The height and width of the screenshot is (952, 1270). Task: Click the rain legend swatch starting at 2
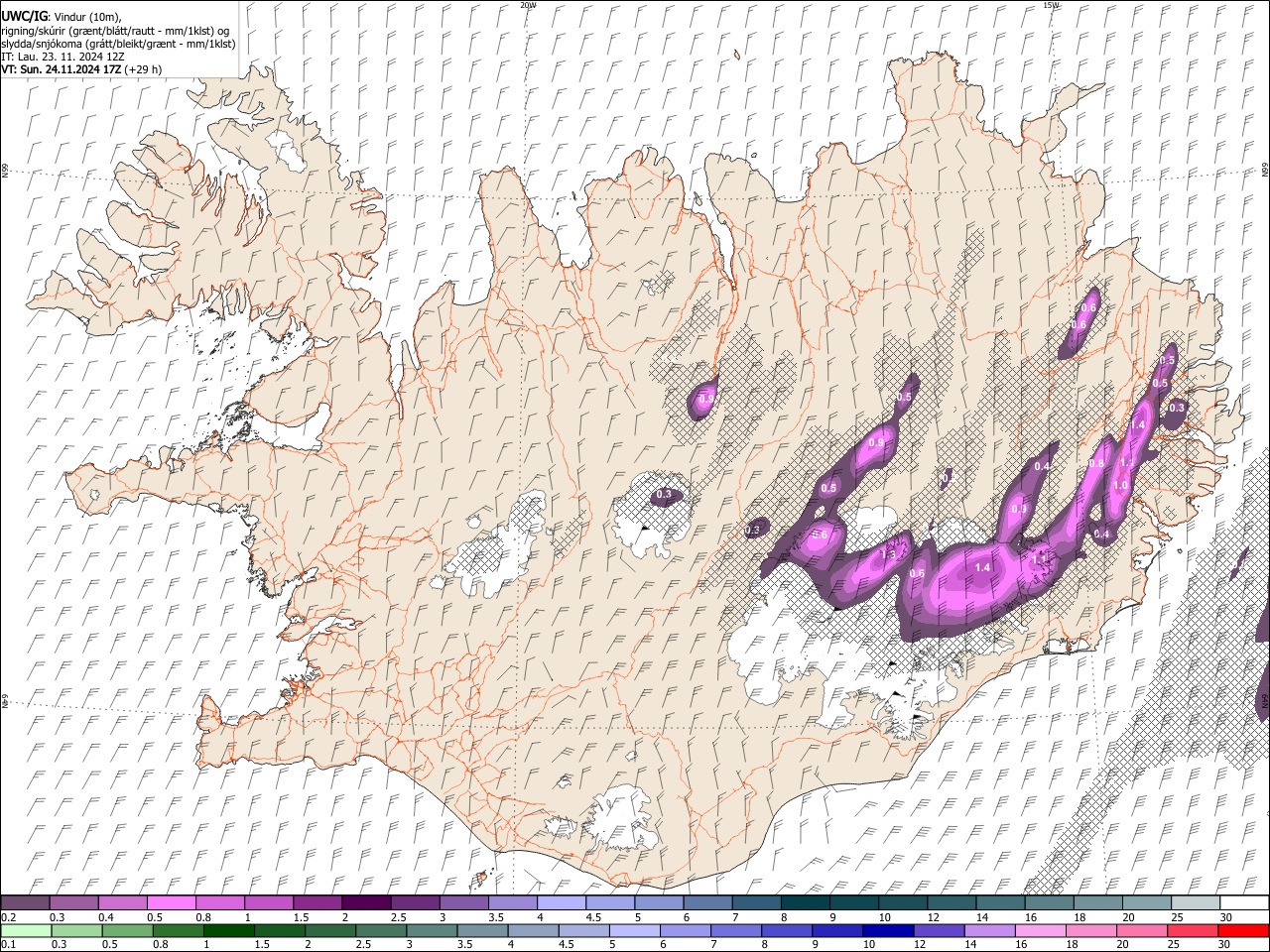330,930
